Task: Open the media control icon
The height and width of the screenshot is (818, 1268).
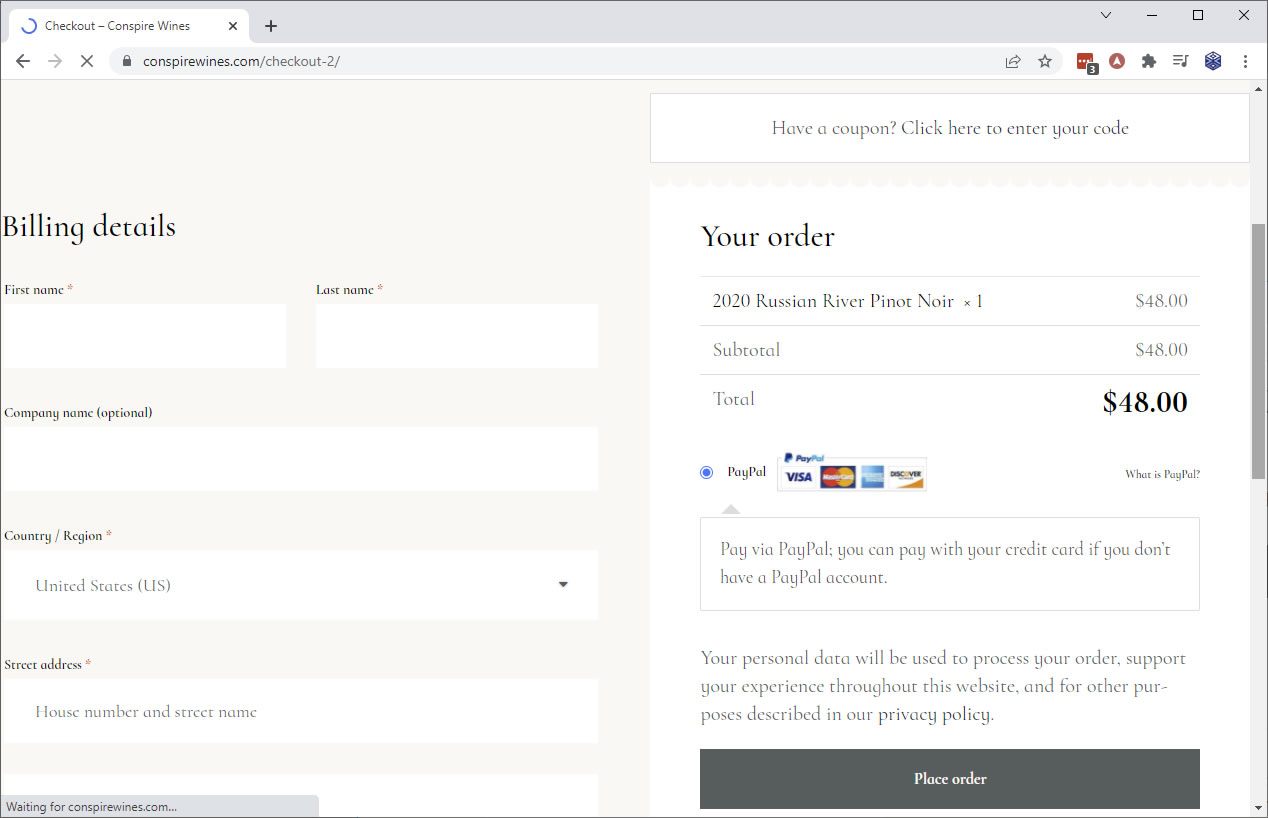Action: click(1181, 61)
